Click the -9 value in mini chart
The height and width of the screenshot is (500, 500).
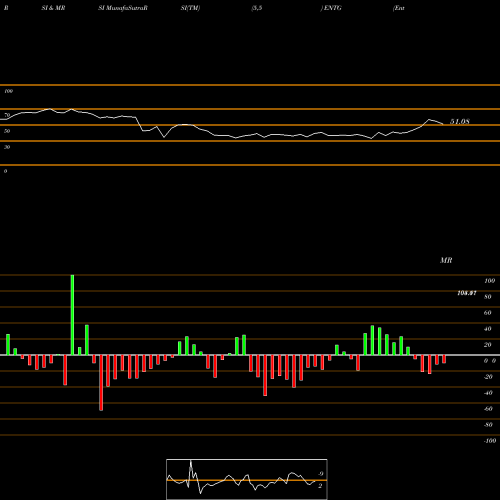320,474
